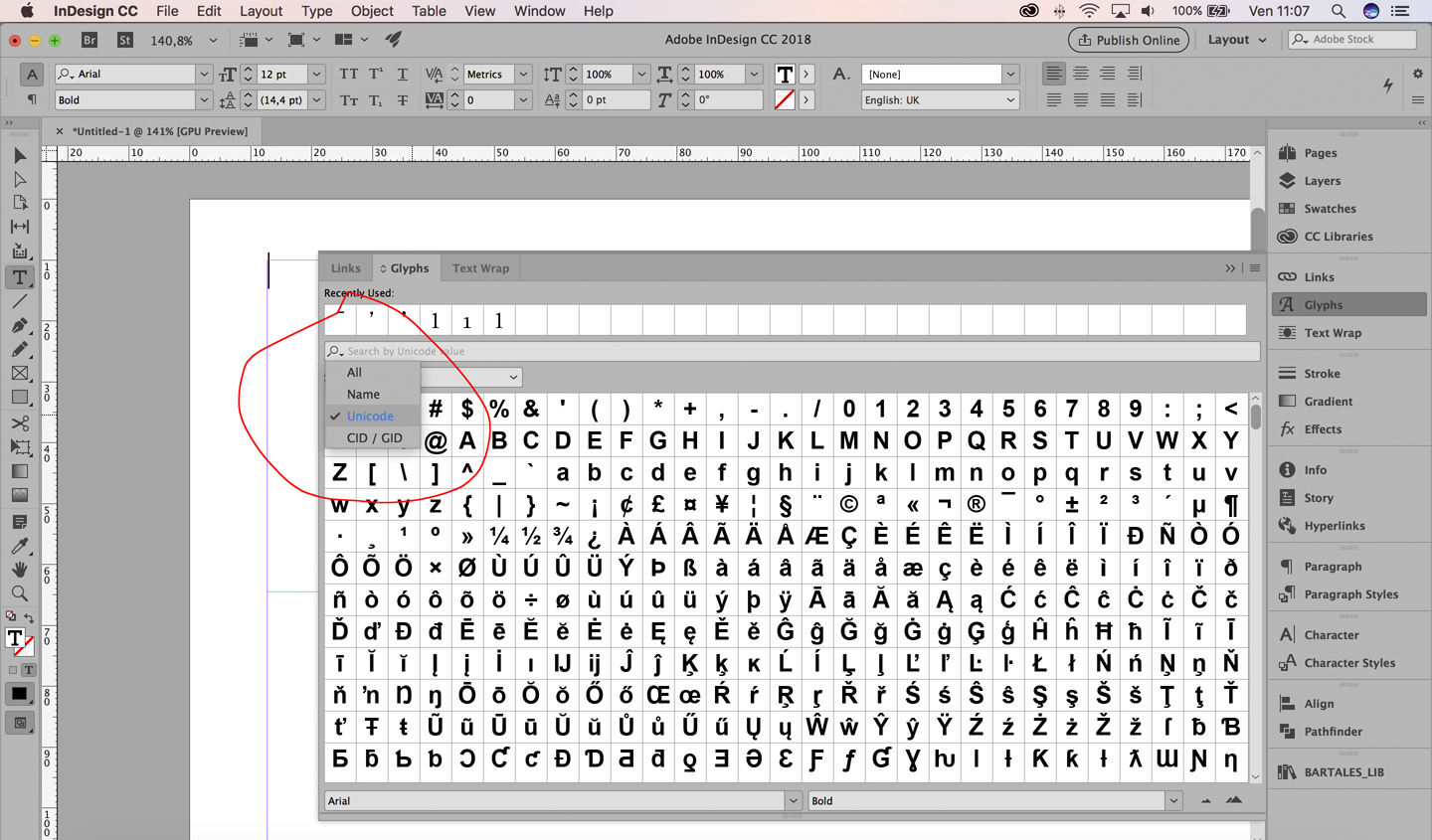Screen dimensions: 1432x840
Task: Launch Adobe Bridge via the Br button
Action: (89, 40)
